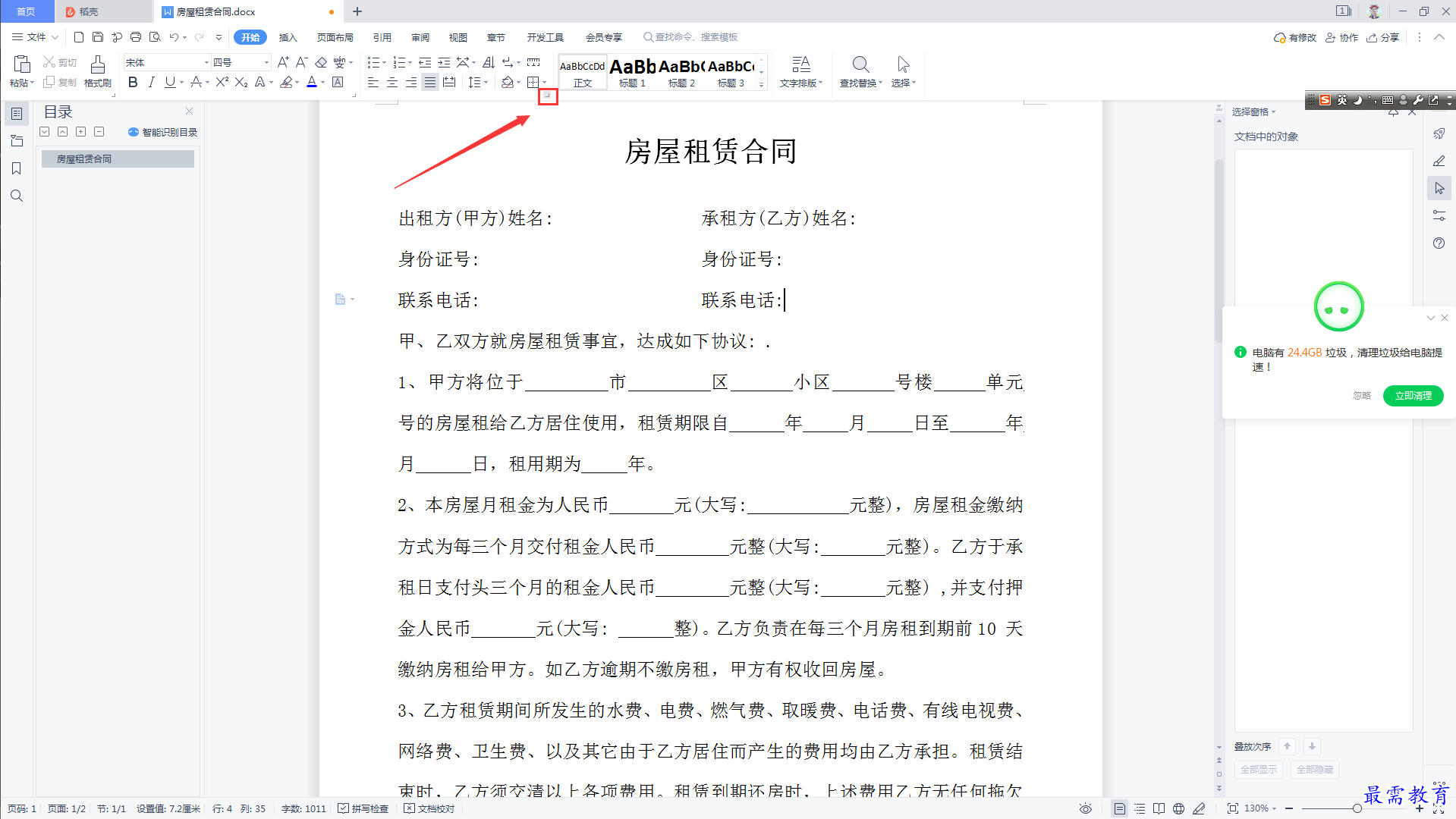Click the Save icon in quick toolbar
The height and width of the screenshot is (819, 1456).
pos(98,37)
